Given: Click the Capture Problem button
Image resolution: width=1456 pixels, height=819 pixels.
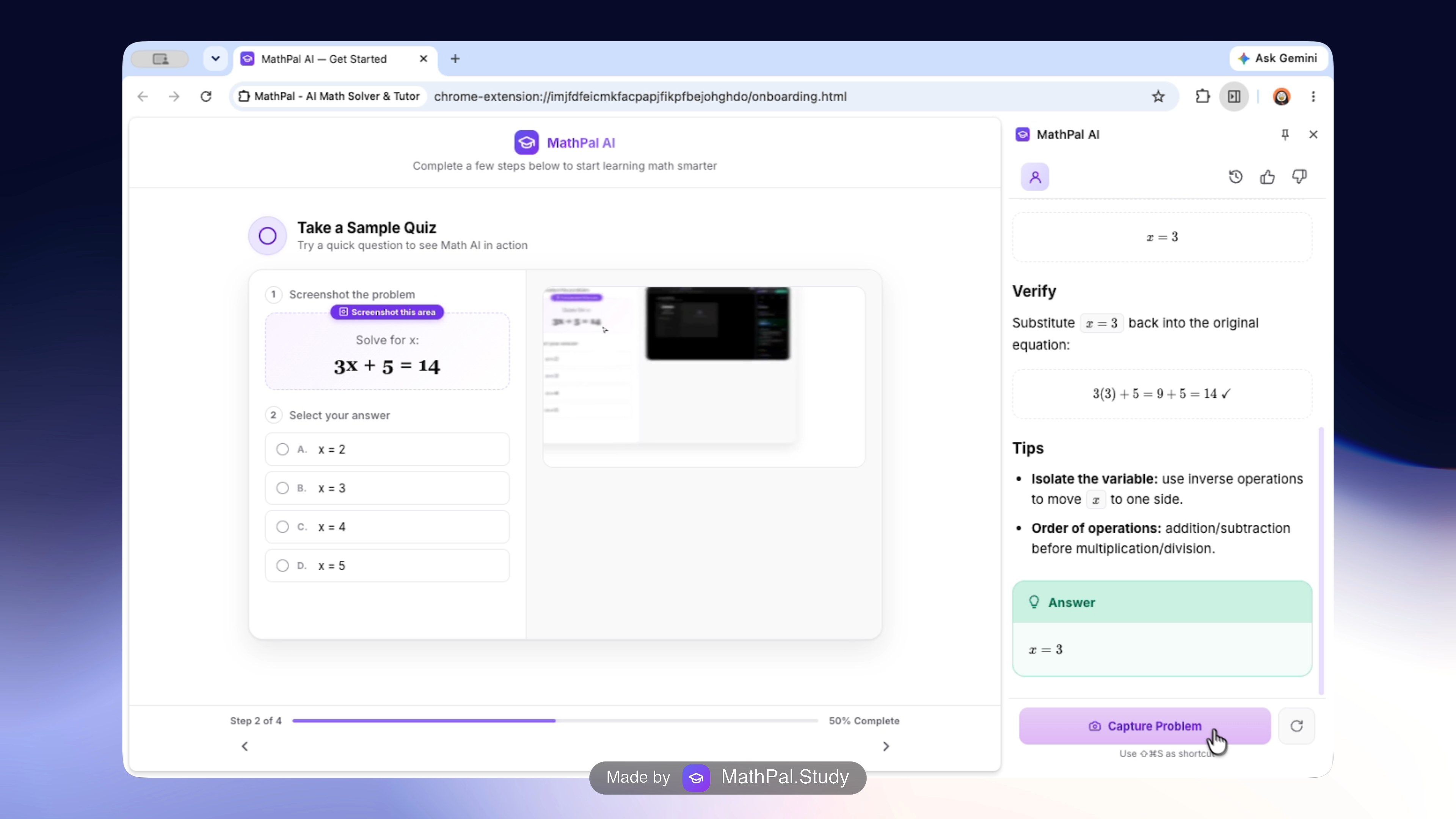Looking at the screenshot, I should [x=1145, y=726].
